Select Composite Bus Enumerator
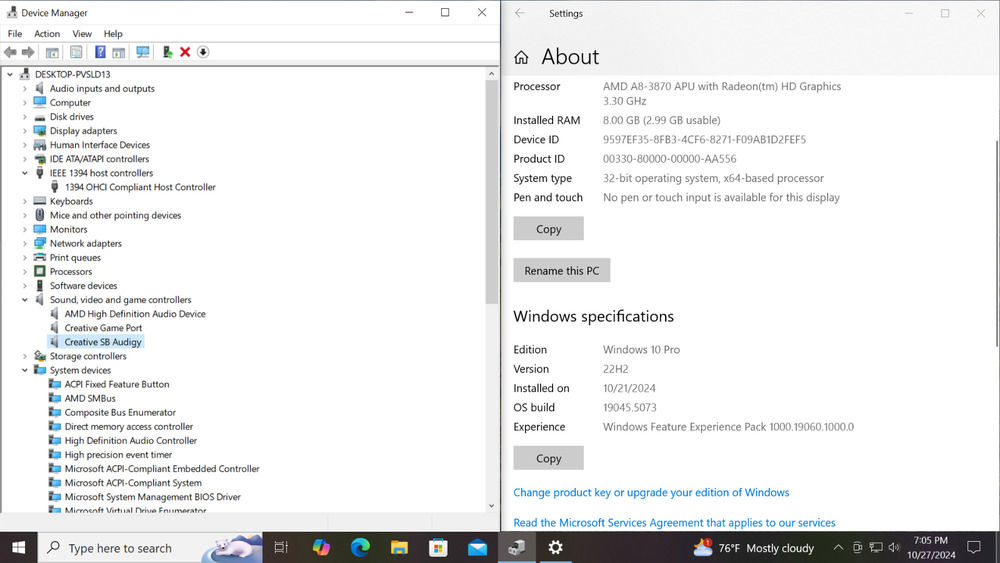1000x563 pixels. click(x=120, y=413)
